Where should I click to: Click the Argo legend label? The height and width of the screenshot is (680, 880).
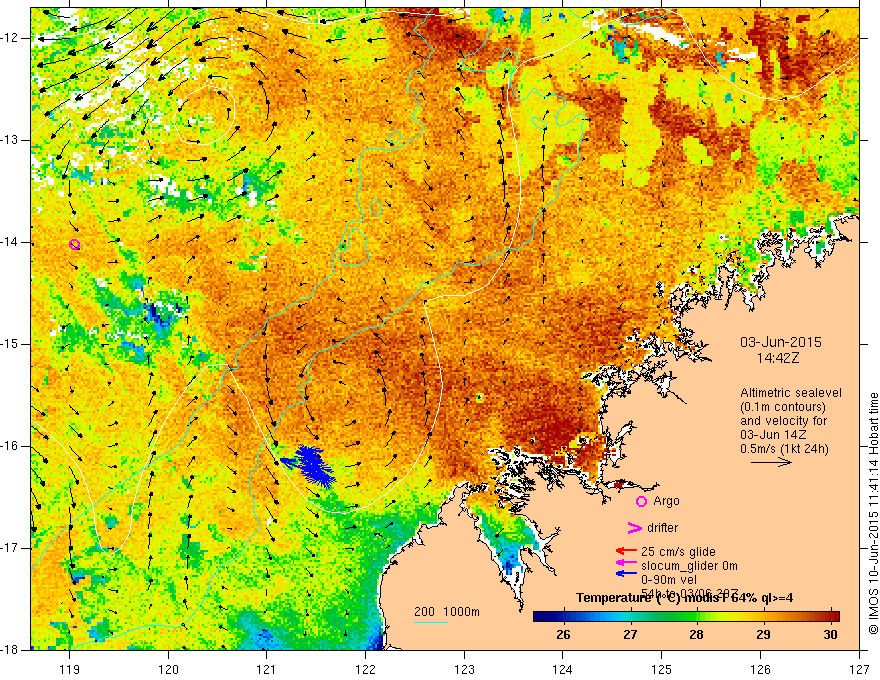(x=666, y=501)
